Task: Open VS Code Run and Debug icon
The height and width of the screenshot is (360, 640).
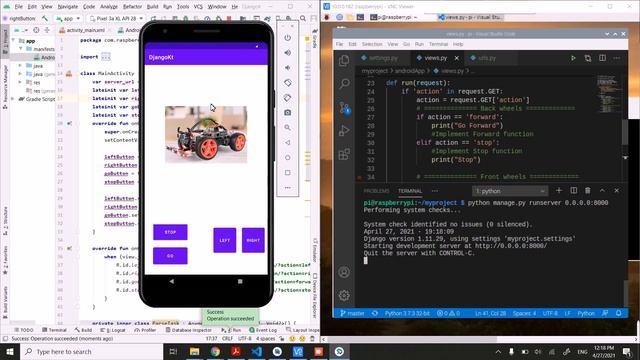Action: (344, 131)
